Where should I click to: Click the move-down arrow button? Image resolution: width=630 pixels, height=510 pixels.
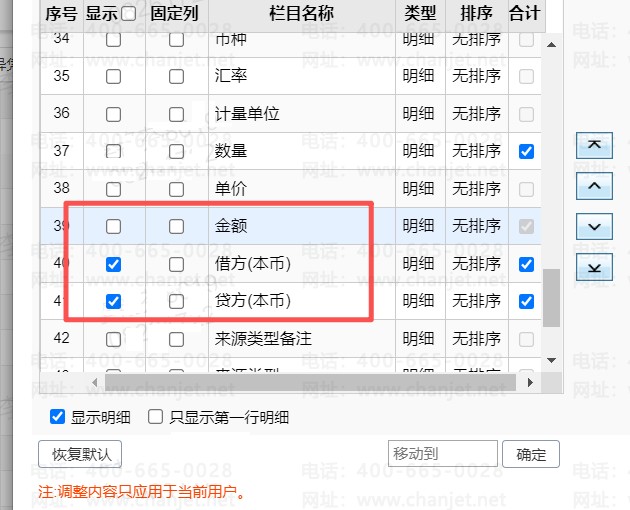pyautogui.click(x=594, y=227)
